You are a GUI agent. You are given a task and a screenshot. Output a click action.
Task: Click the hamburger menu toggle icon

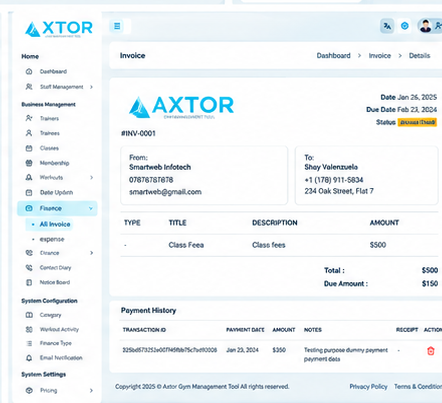coord(117,26)
